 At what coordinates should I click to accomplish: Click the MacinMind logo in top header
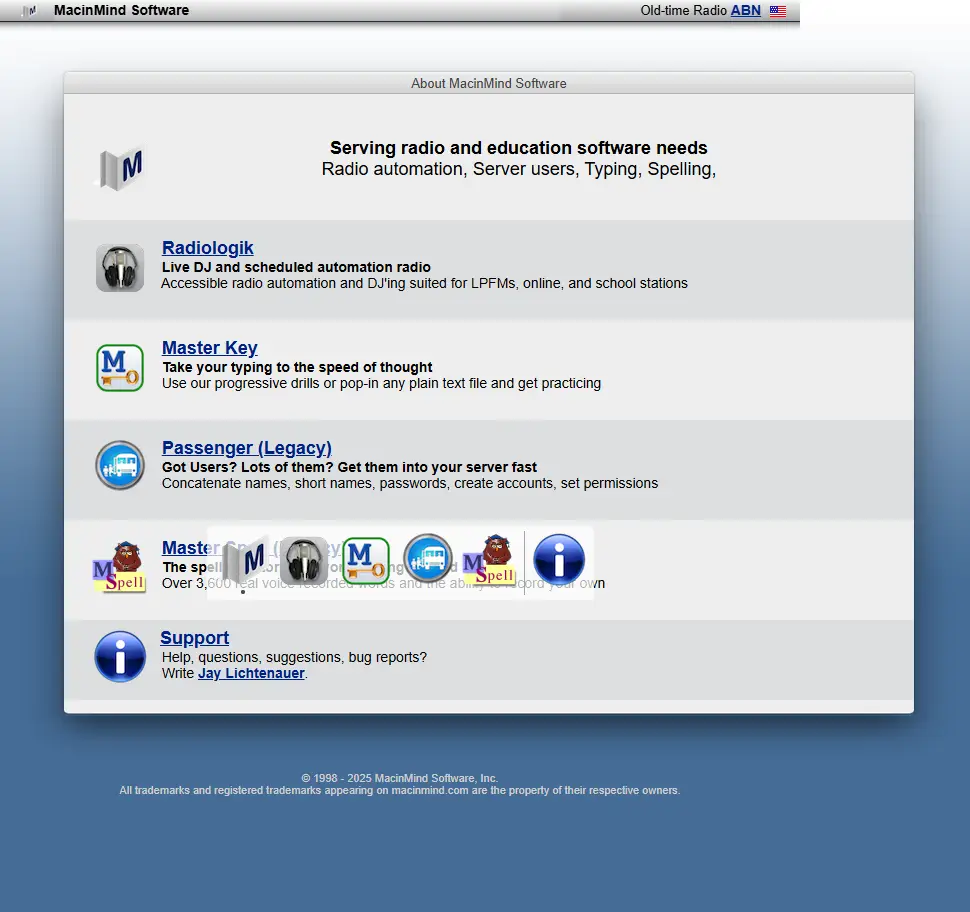(29, 11)
